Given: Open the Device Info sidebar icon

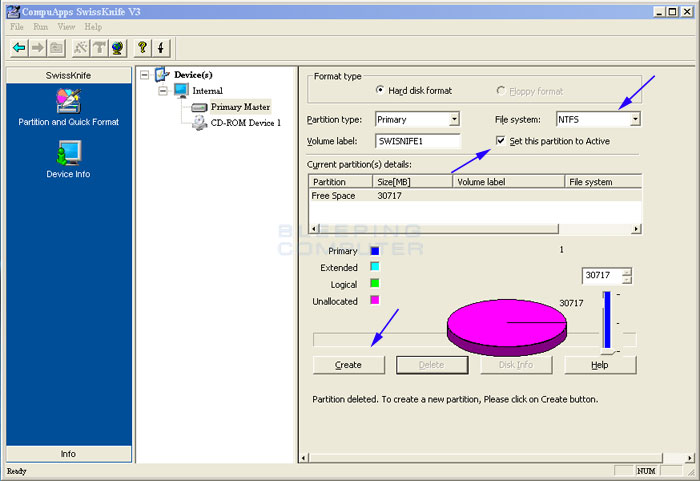Looking at the screenshot, I should [68, 152].
